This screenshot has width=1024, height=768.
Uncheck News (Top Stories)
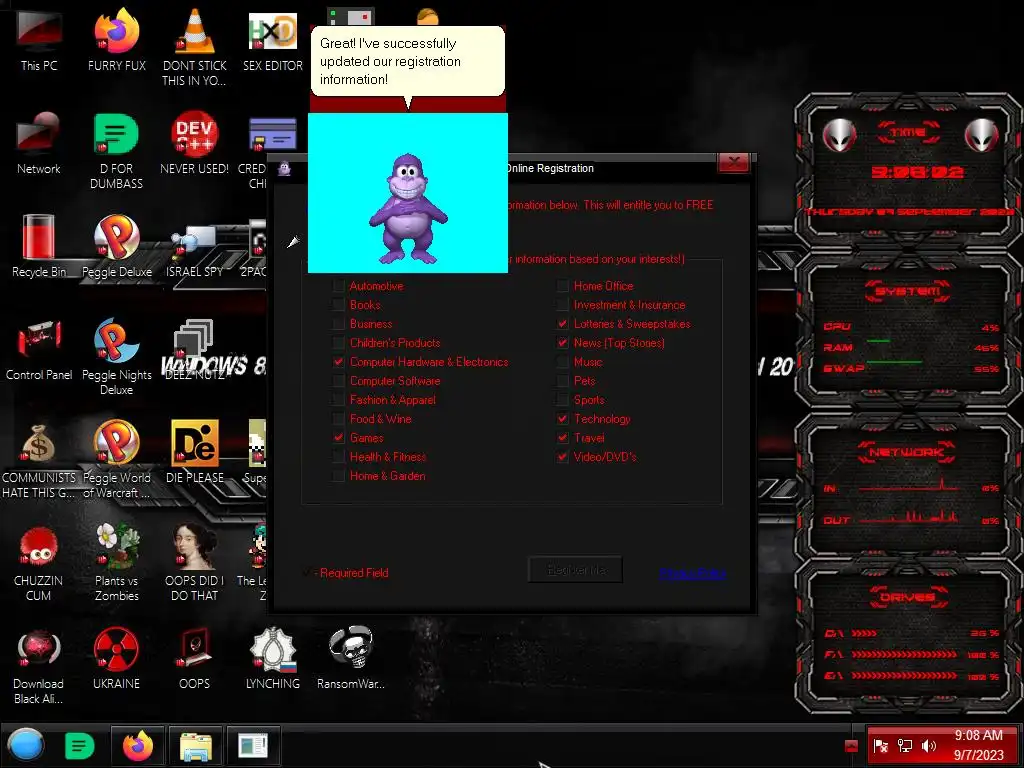(x=562, y=342)
